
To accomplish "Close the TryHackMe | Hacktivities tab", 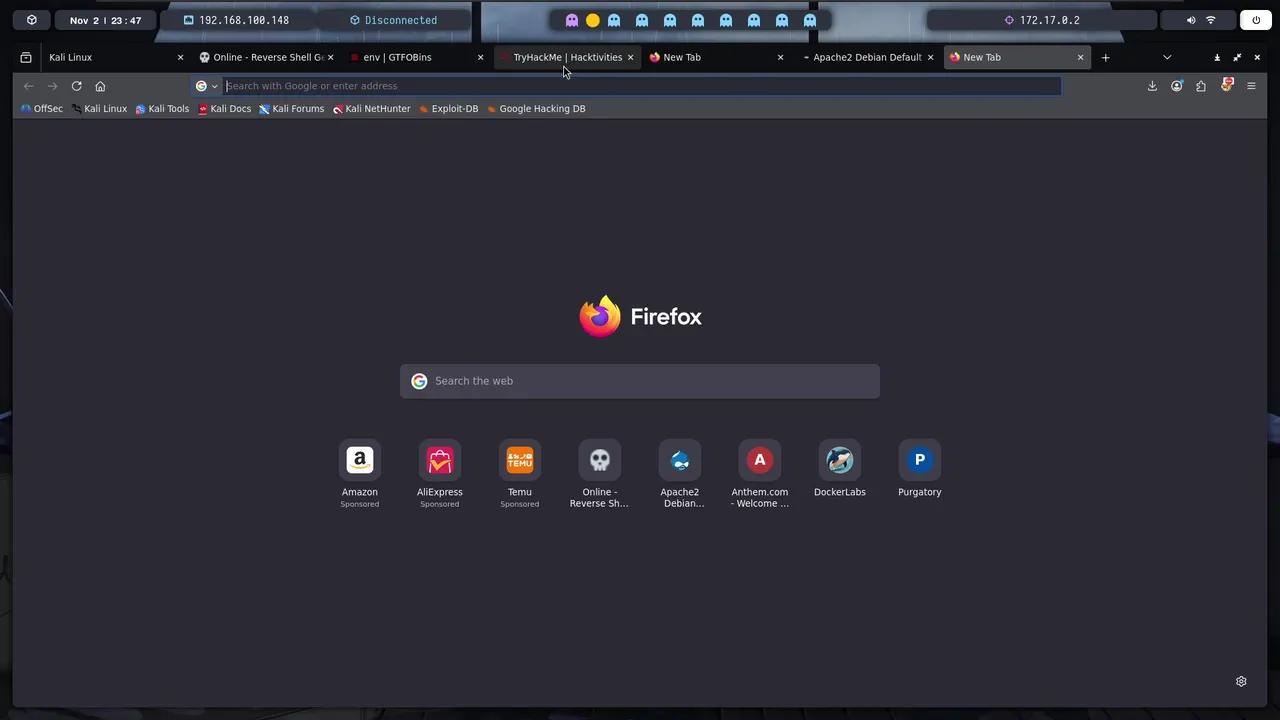I will (630, 57).
